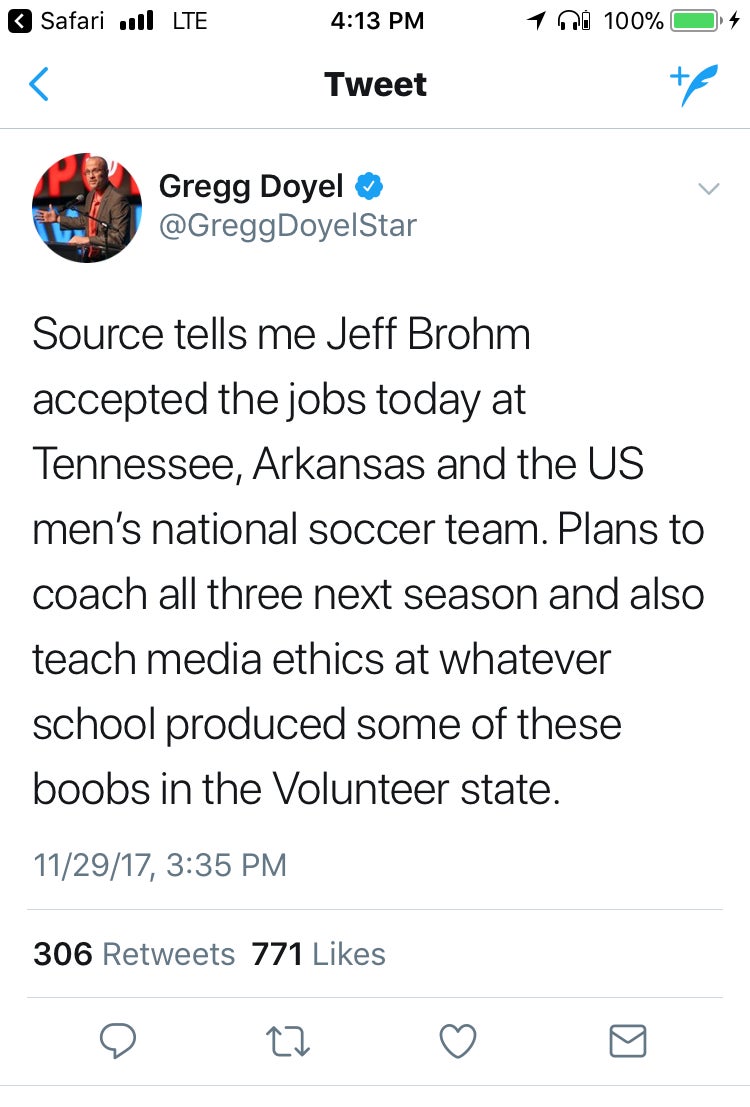Click the blue verified badge

tap(369, 186)
